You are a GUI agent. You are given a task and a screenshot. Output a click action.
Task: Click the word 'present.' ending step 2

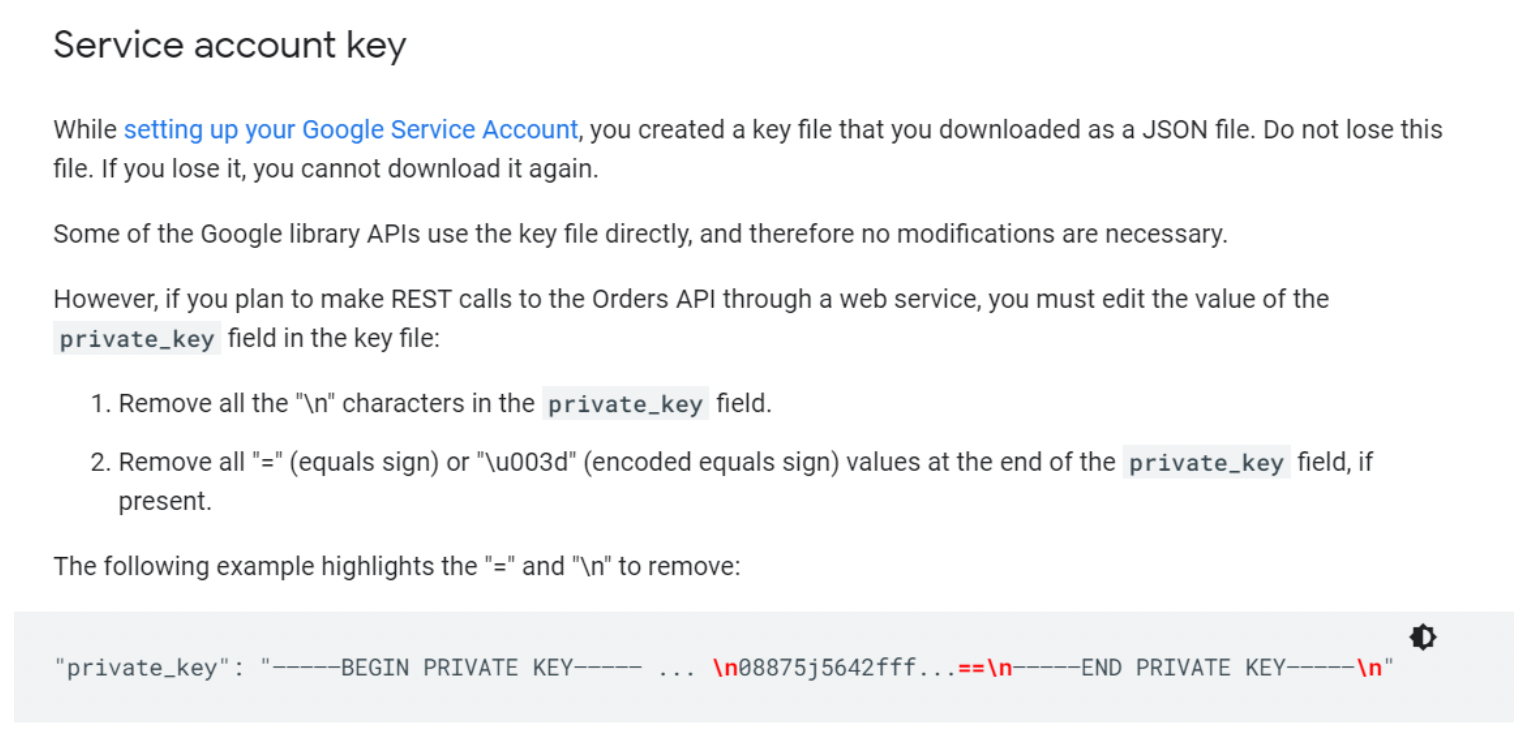[x=165, y=501]
